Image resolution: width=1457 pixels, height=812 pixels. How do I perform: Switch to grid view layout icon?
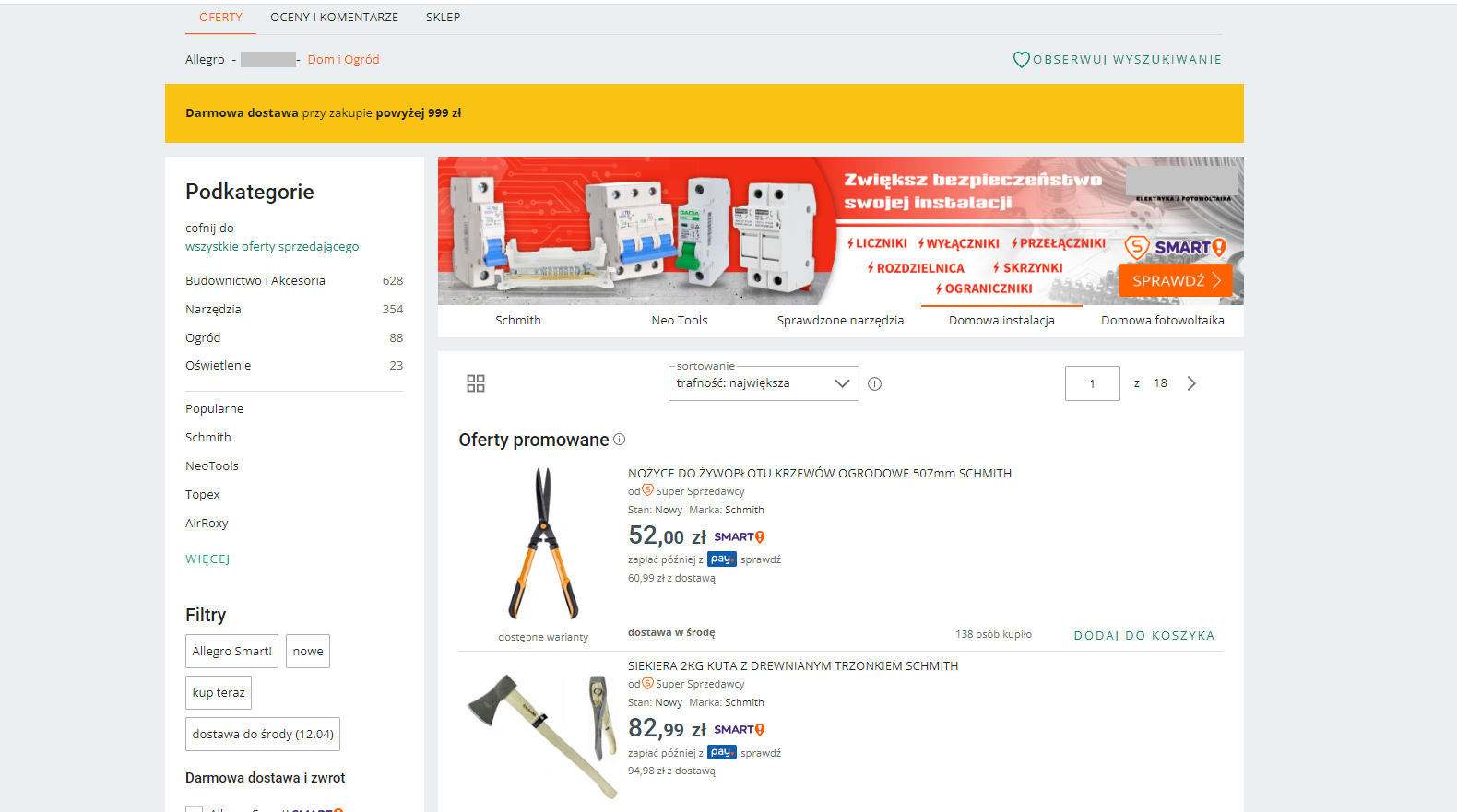coord(476,383)
